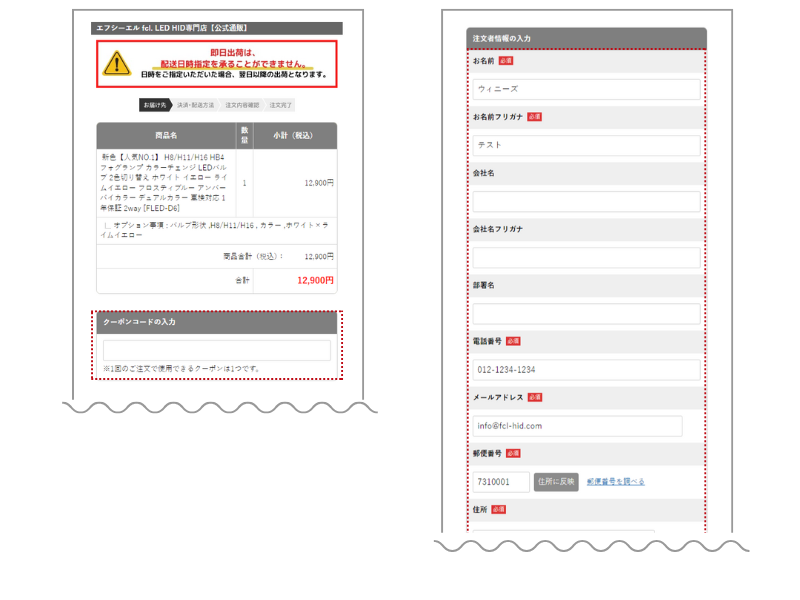Click the red-bordered 即日出荷 notice banner

[216, 64]
